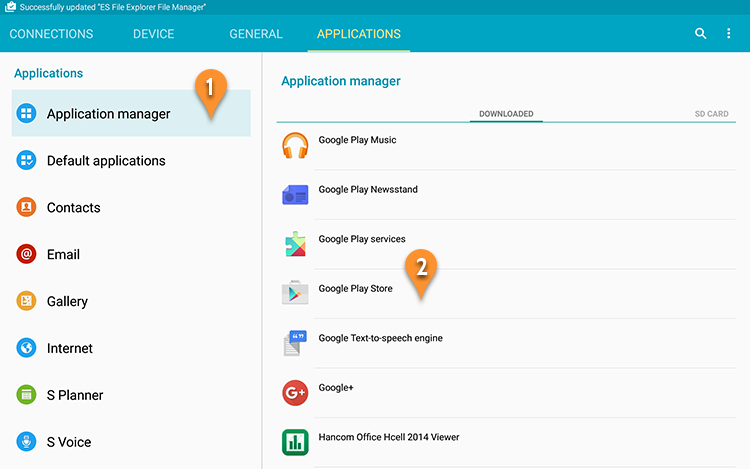Select the APPLICATIONS tab
This screenshot has width=750, height=469.
359,34
